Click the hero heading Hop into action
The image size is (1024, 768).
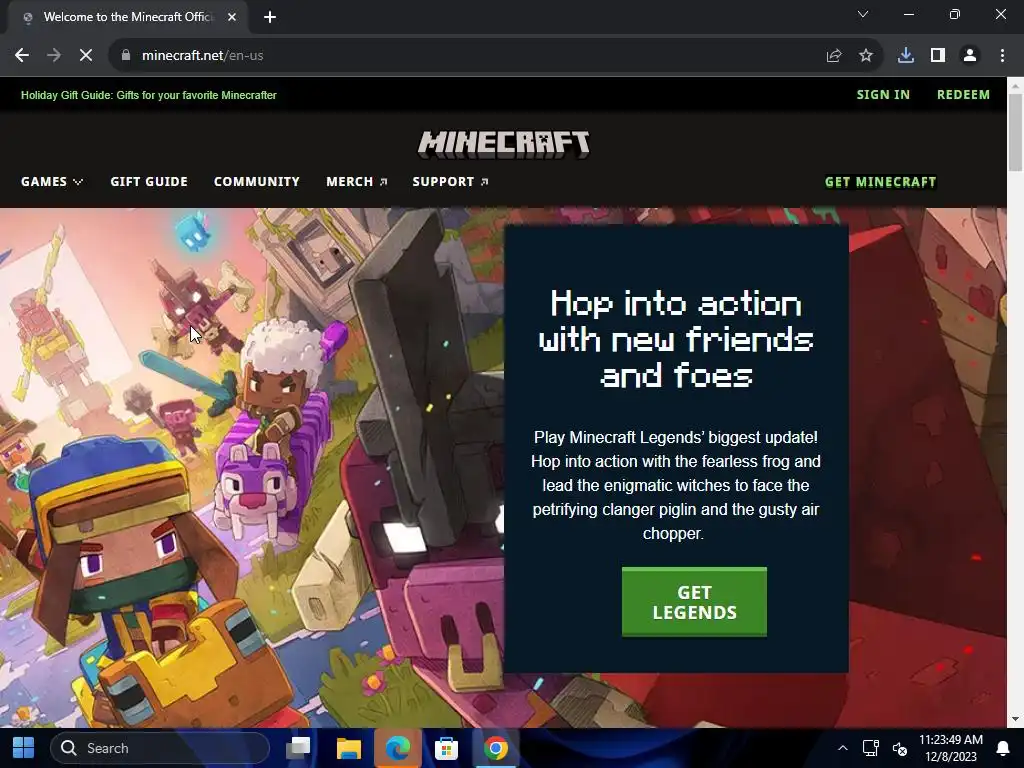676,340
